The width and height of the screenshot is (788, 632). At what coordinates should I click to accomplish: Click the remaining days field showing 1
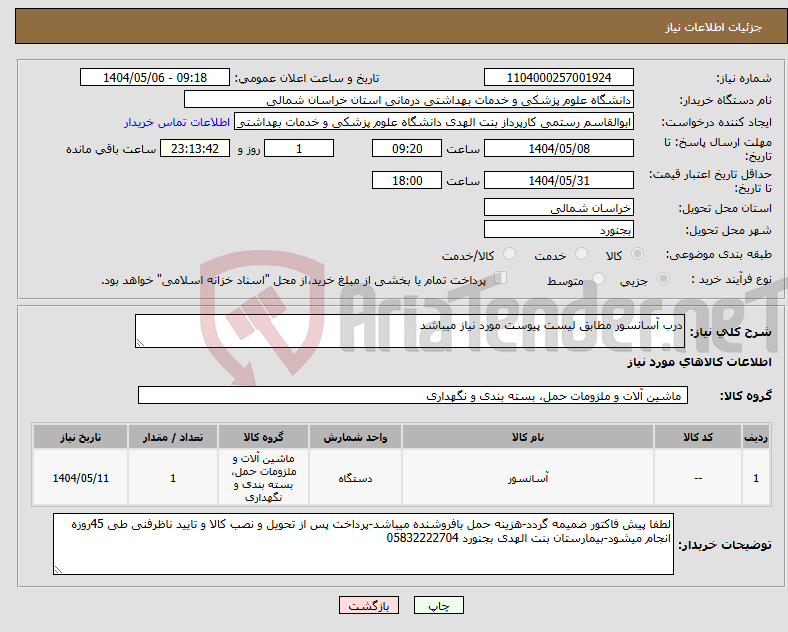[x=299, y=148]
